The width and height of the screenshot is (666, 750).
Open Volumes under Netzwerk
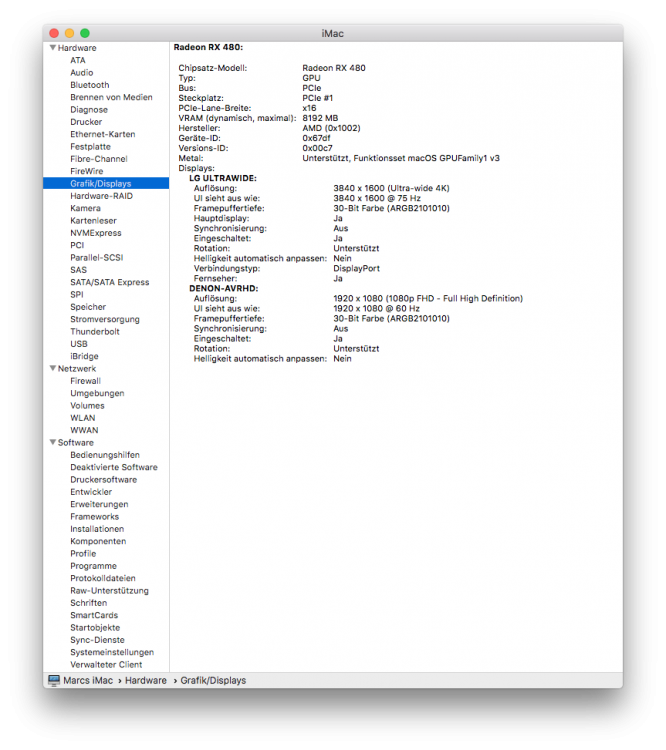87,406
